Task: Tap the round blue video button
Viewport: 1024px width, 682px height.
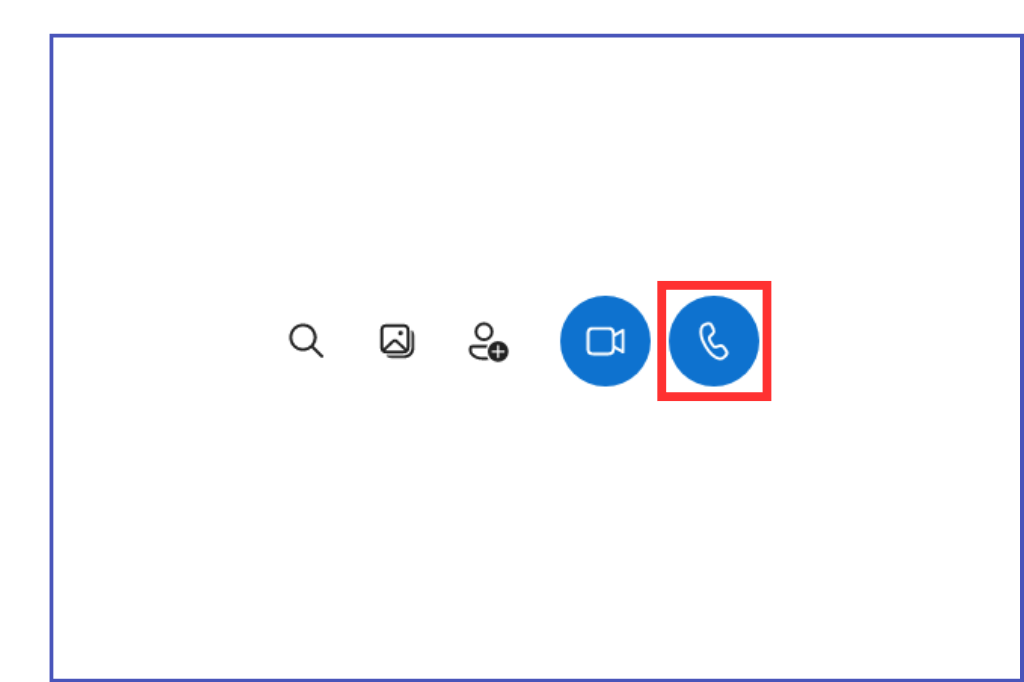Action: coord(605,341)
